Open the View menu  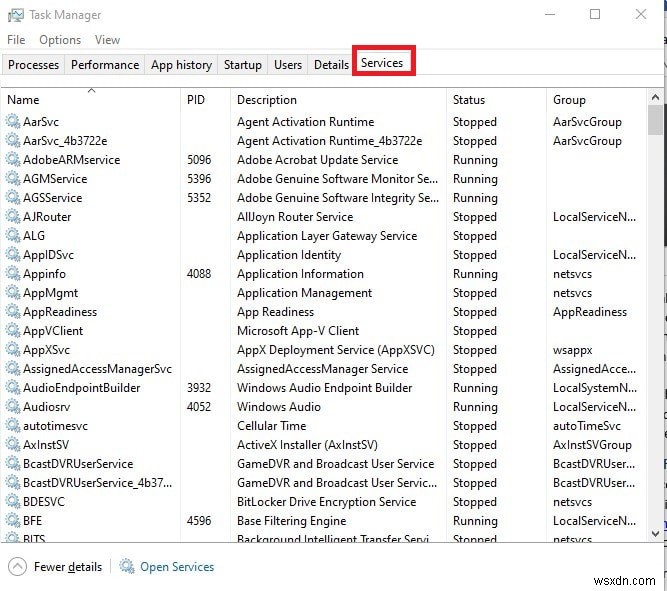click(x=107, y=40)
